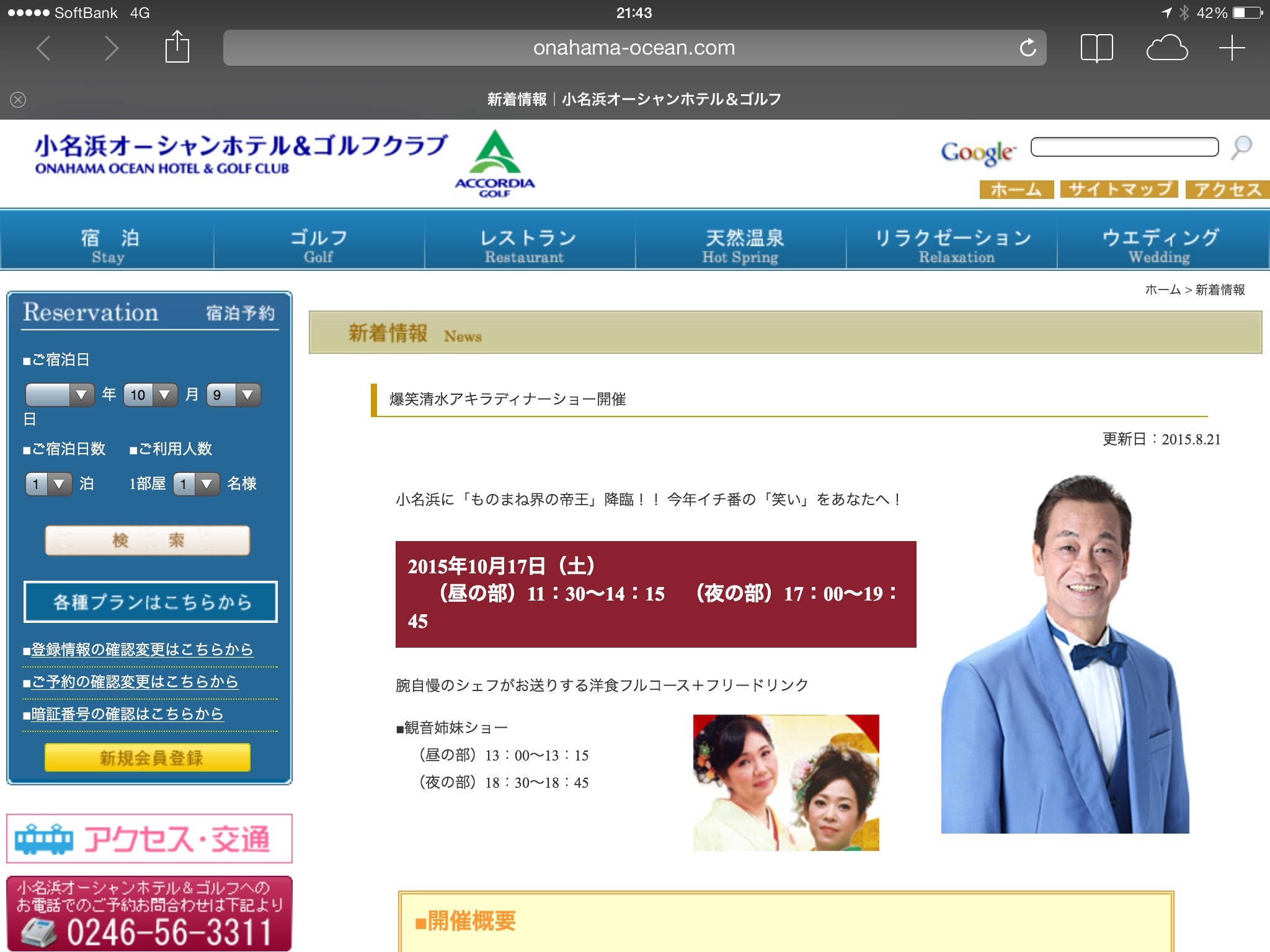Click the ホーム breadcrumb link
Viewport: 1270px width, 952px height.
point(1162,289)
